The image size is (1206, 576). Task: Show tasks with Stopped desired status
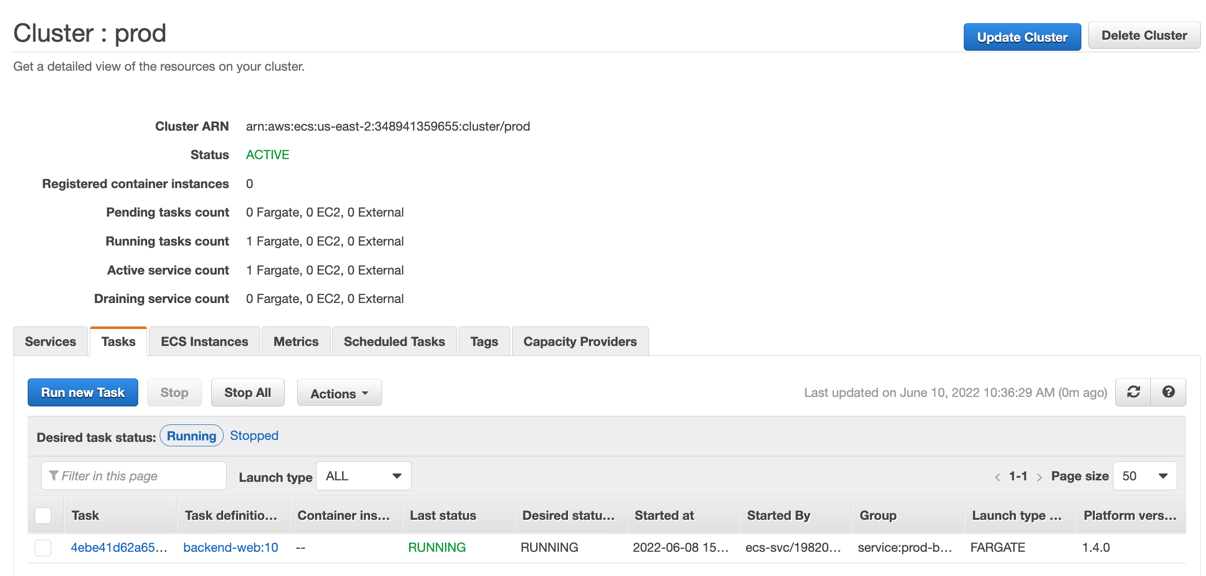254,436
